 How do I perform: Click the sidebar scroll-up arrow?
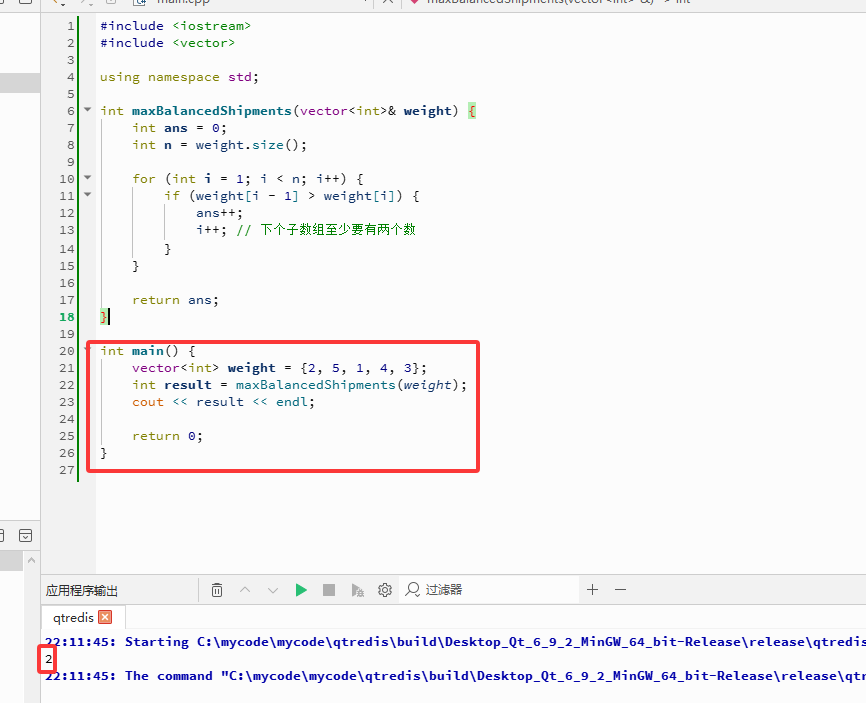[31, 561]
